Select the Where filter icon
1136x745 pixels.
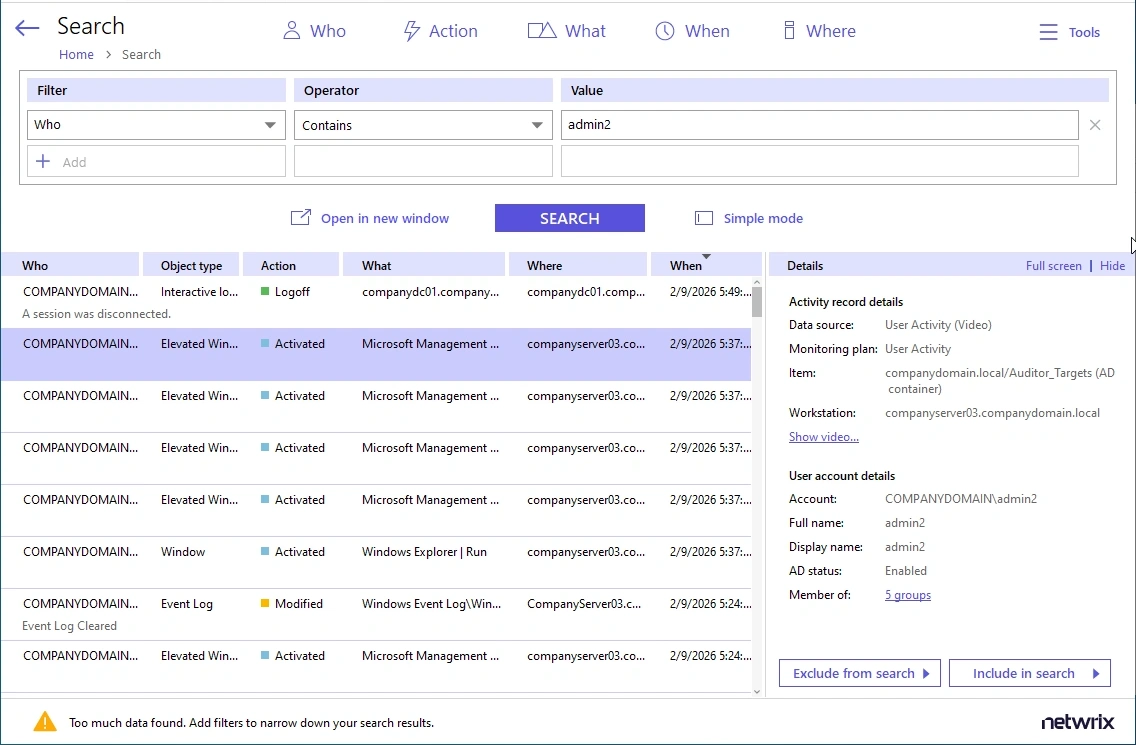click(788, 31)
